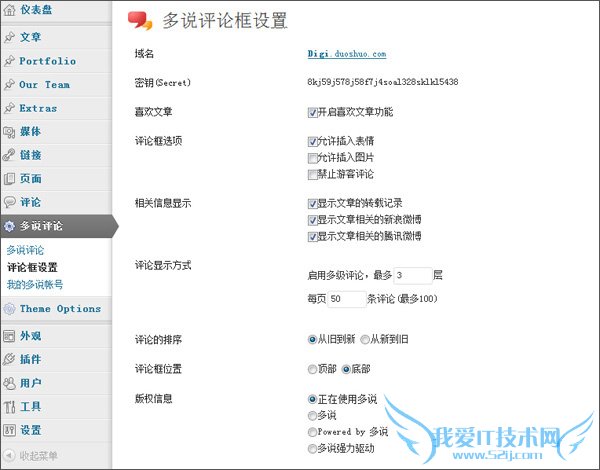Click the comment nesting levels input field
600x470 pixels.
pos(413,276)
